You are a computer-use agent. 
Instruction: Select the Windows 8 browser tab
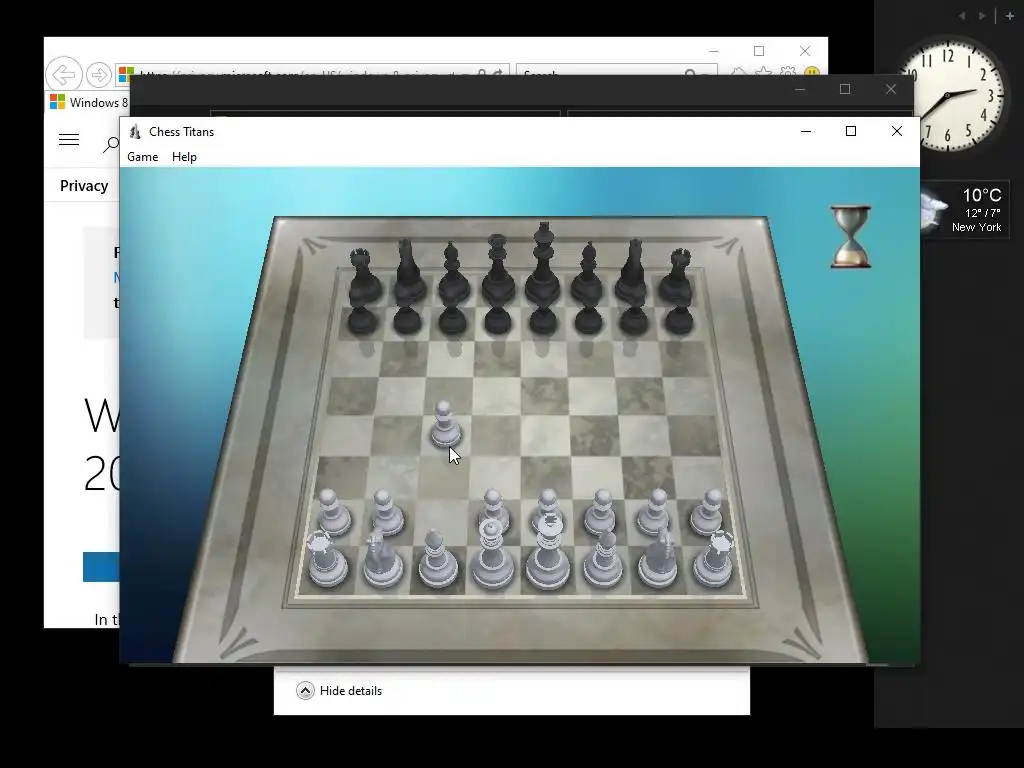(89, 103)
